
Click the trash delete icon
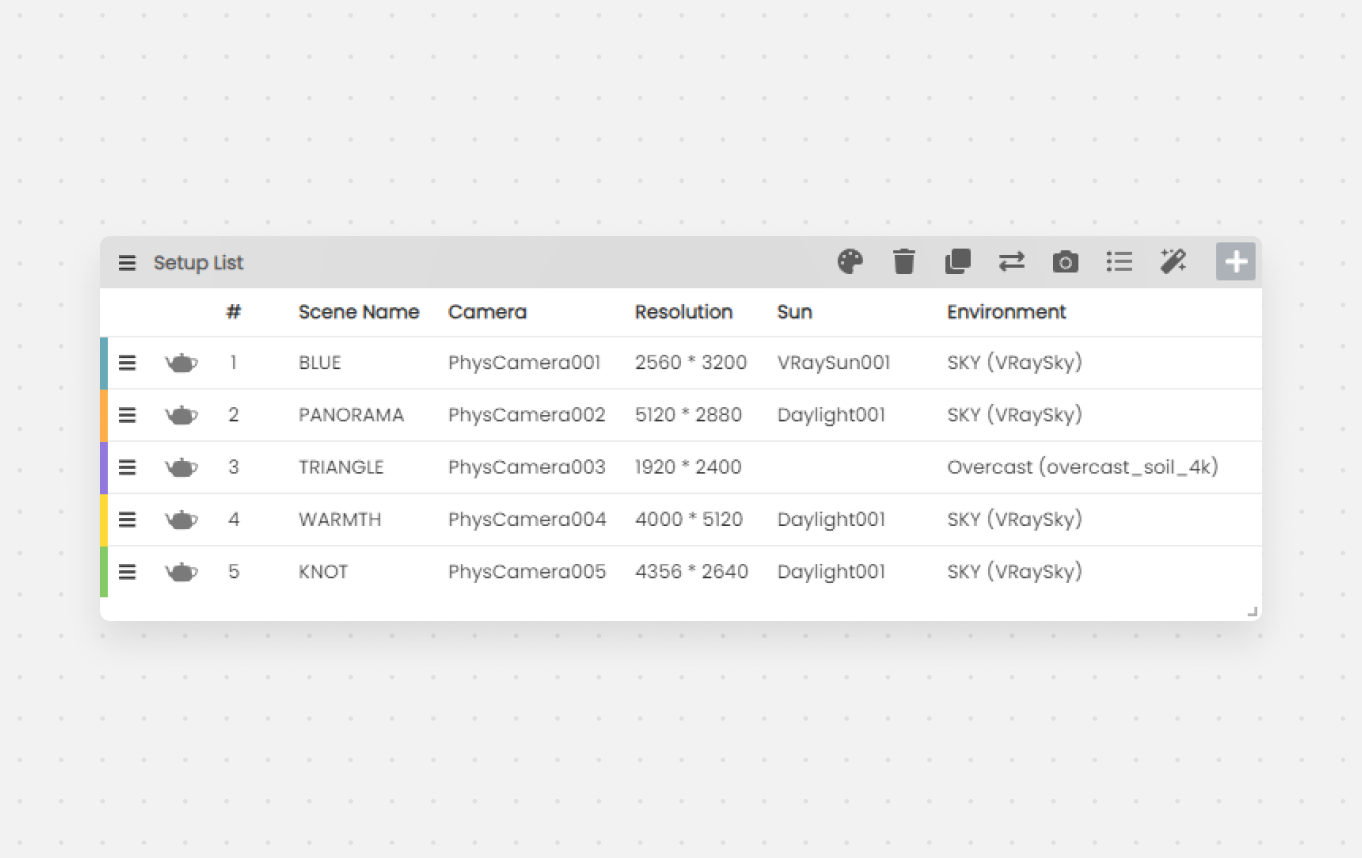(904, 262)
